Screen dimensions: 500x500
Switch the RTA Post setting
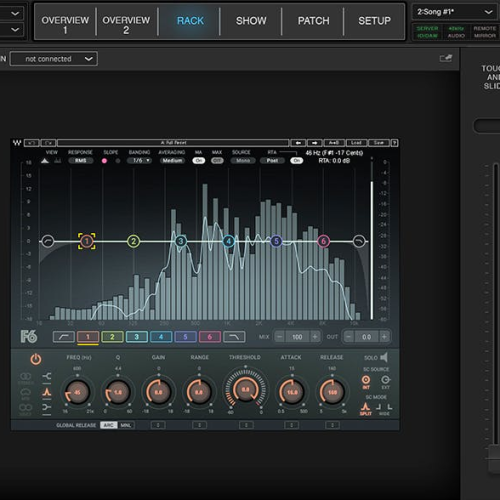click(x=272, y=161)
